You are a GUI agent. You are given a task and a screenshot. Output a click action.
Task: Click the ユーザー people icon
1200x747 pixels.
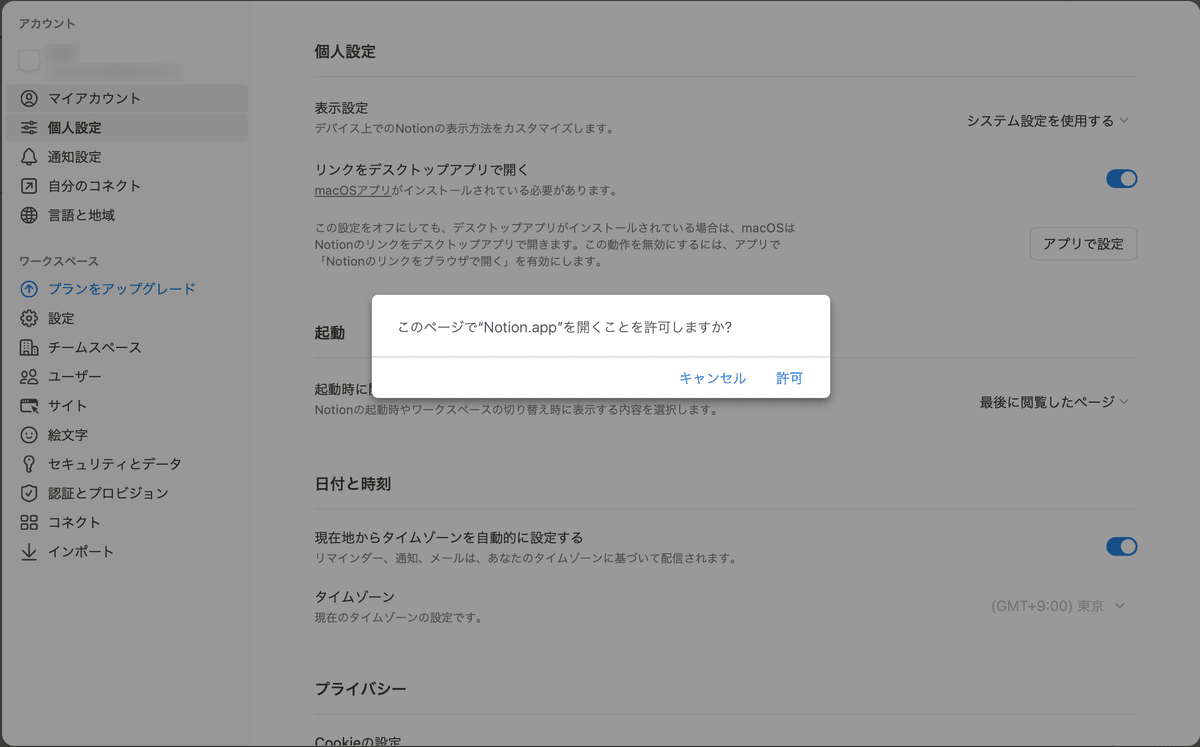coord(29,376)
